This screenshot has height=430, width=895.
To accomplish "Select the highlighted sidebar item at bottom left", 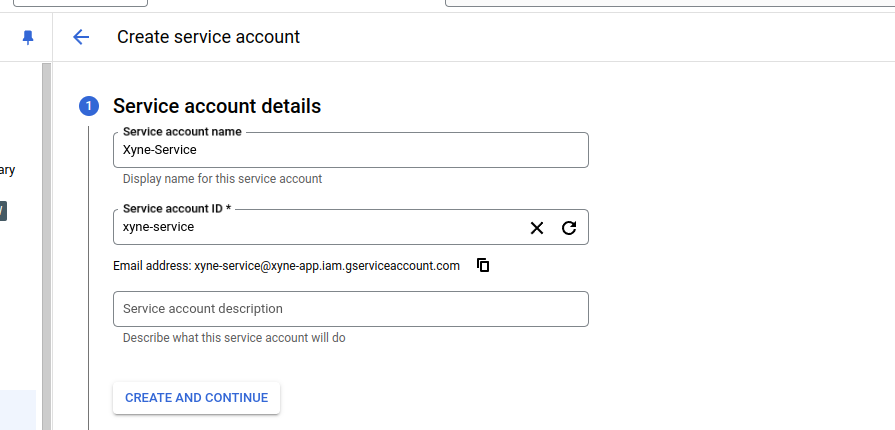I will 18,410.
